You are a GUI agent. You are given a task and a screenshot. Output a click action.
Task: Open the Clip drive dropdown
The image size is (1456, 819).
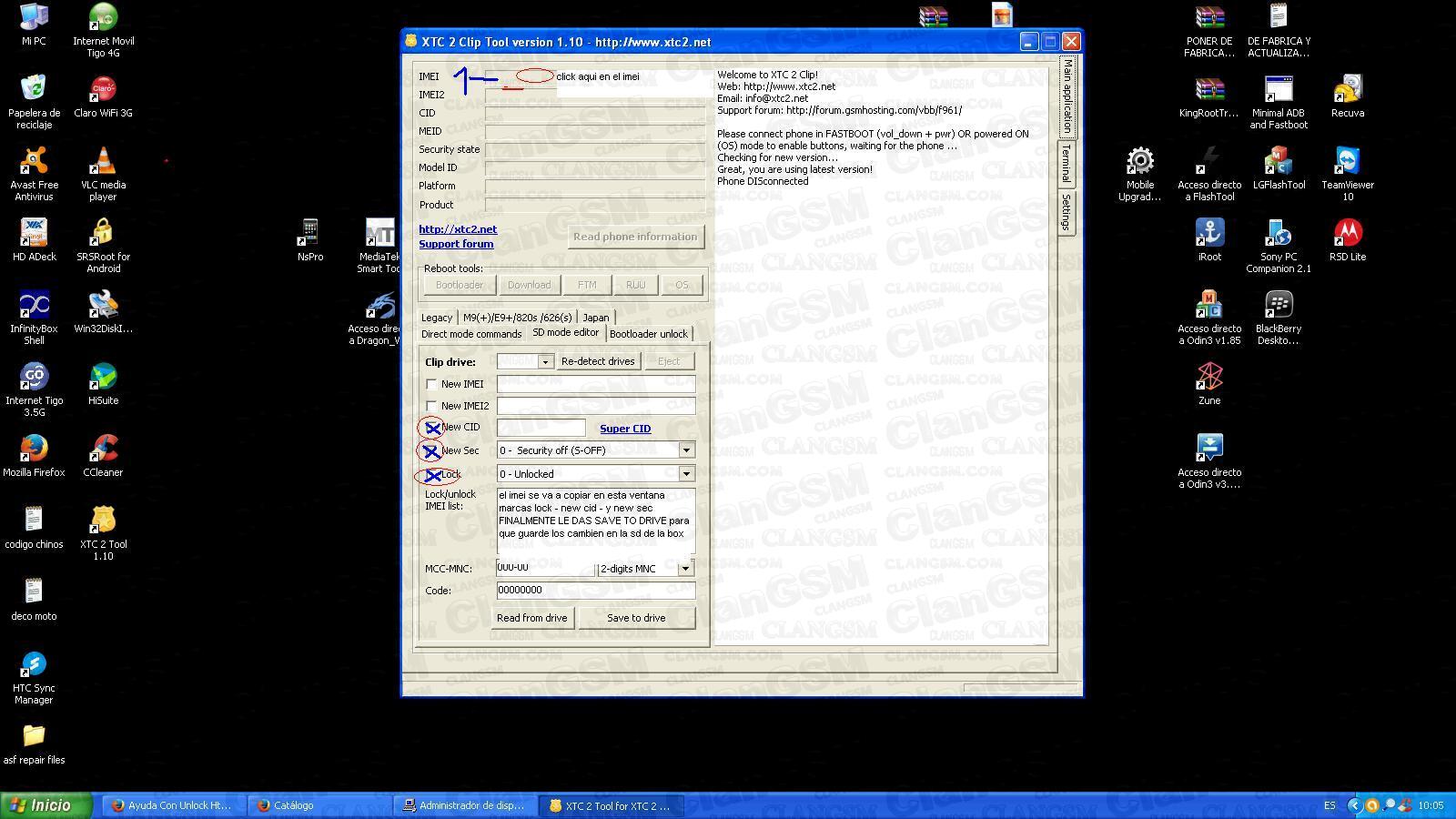(x=544, y=361)
